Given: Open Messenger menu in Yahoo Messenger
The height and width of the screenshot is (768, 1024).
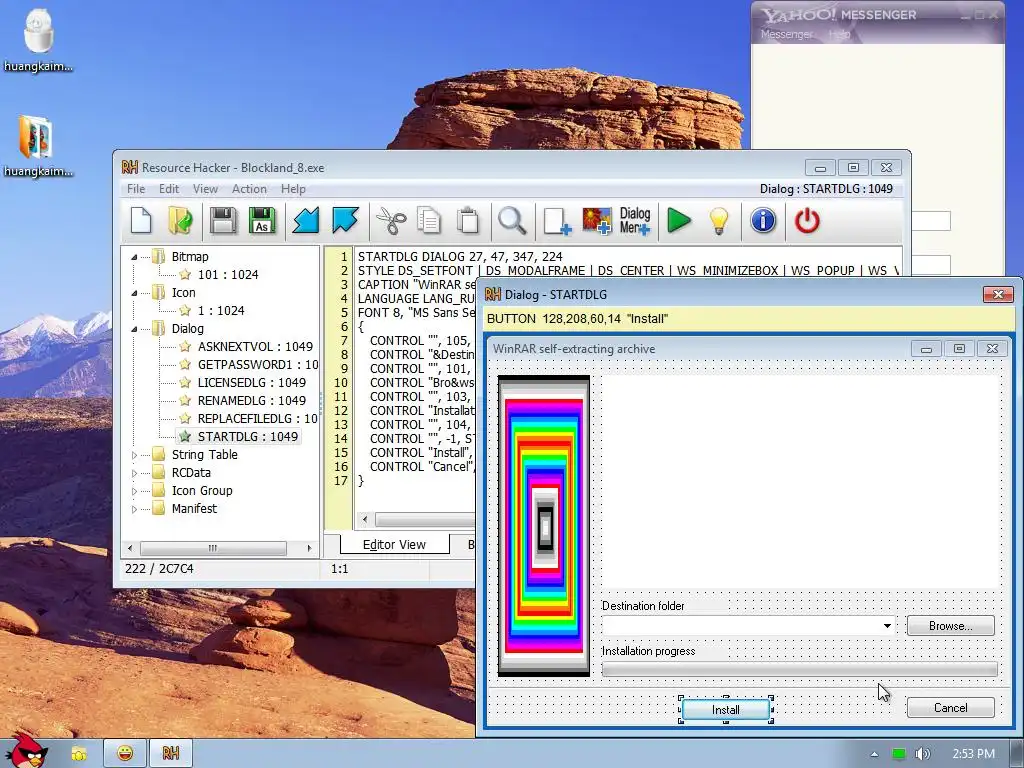Looking at the screenshot, I should pos(786,34).
